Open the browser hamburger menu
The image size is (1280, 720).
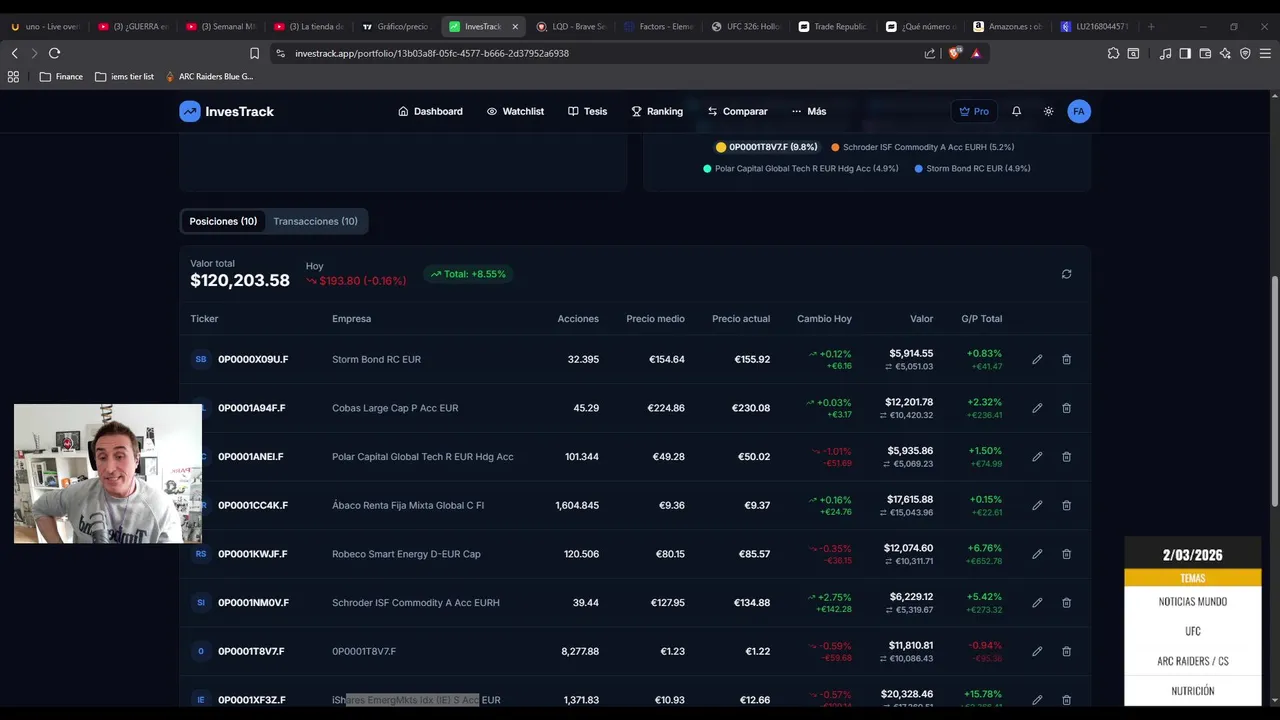(x=1266, y=53)
